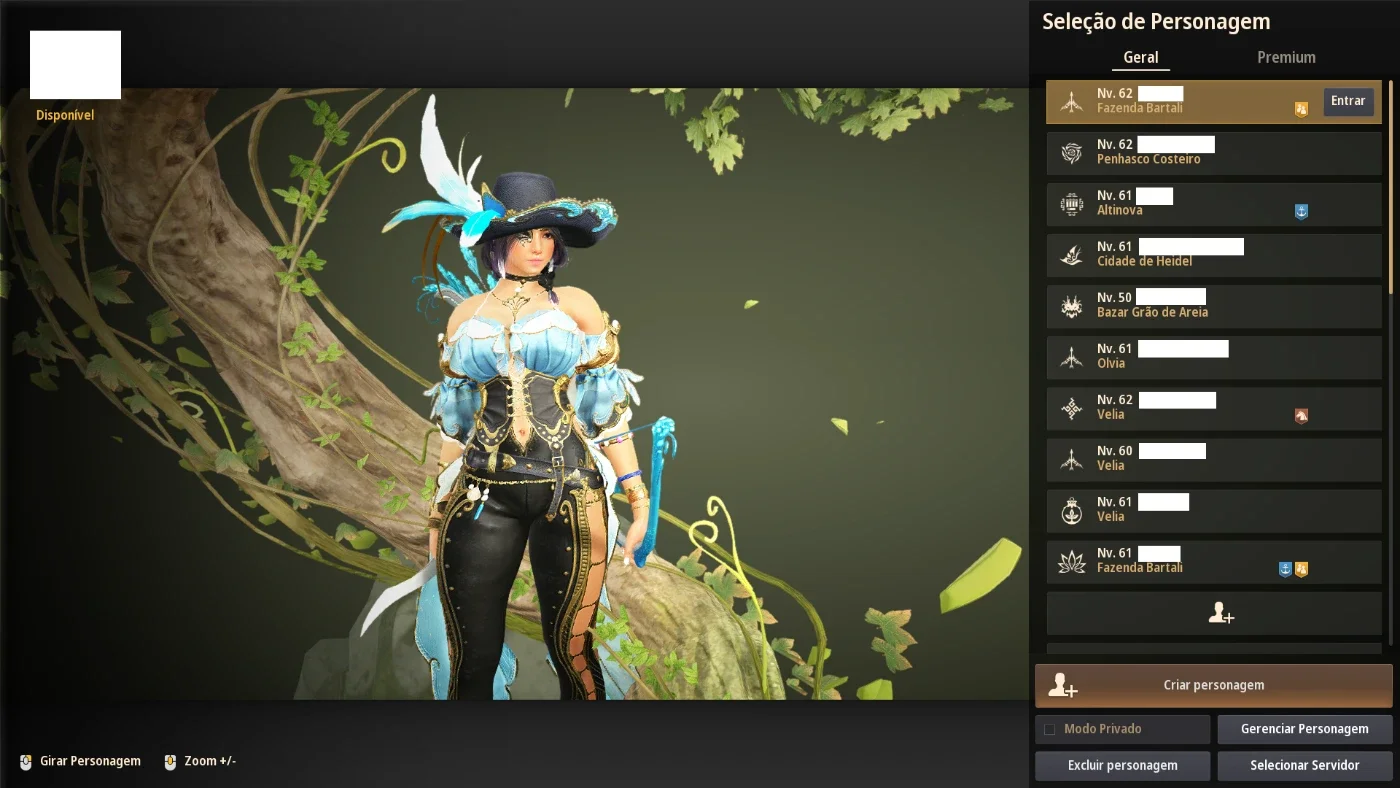Toggle the Modo Privado checkbox
The image size is (1400, 788).
1049,730
